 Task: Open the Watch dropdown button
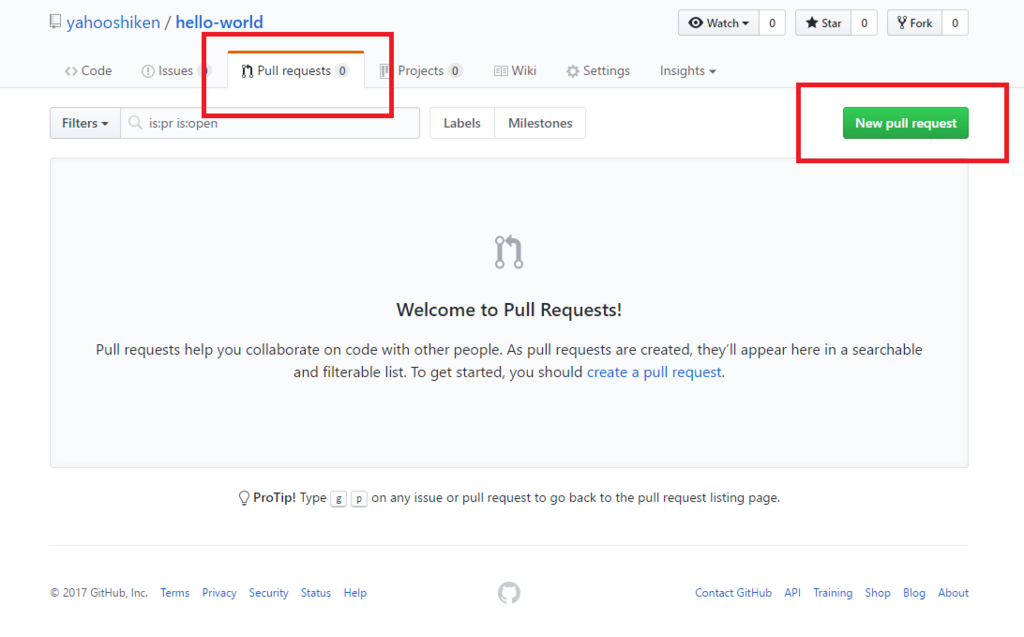point(718,23)
